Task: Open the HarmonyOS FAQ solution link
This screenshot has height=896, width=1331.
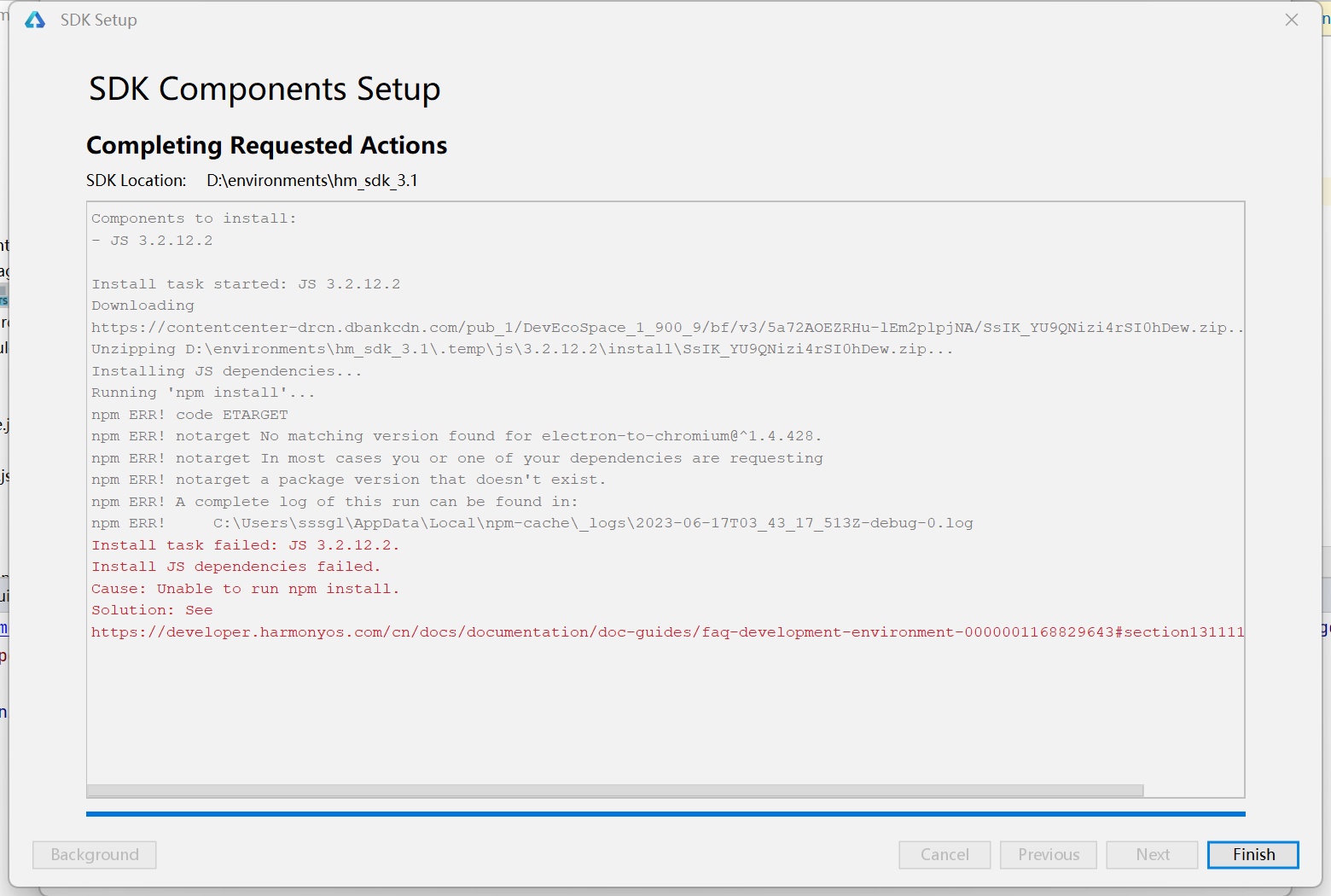Action: click(x=667, y=632)
